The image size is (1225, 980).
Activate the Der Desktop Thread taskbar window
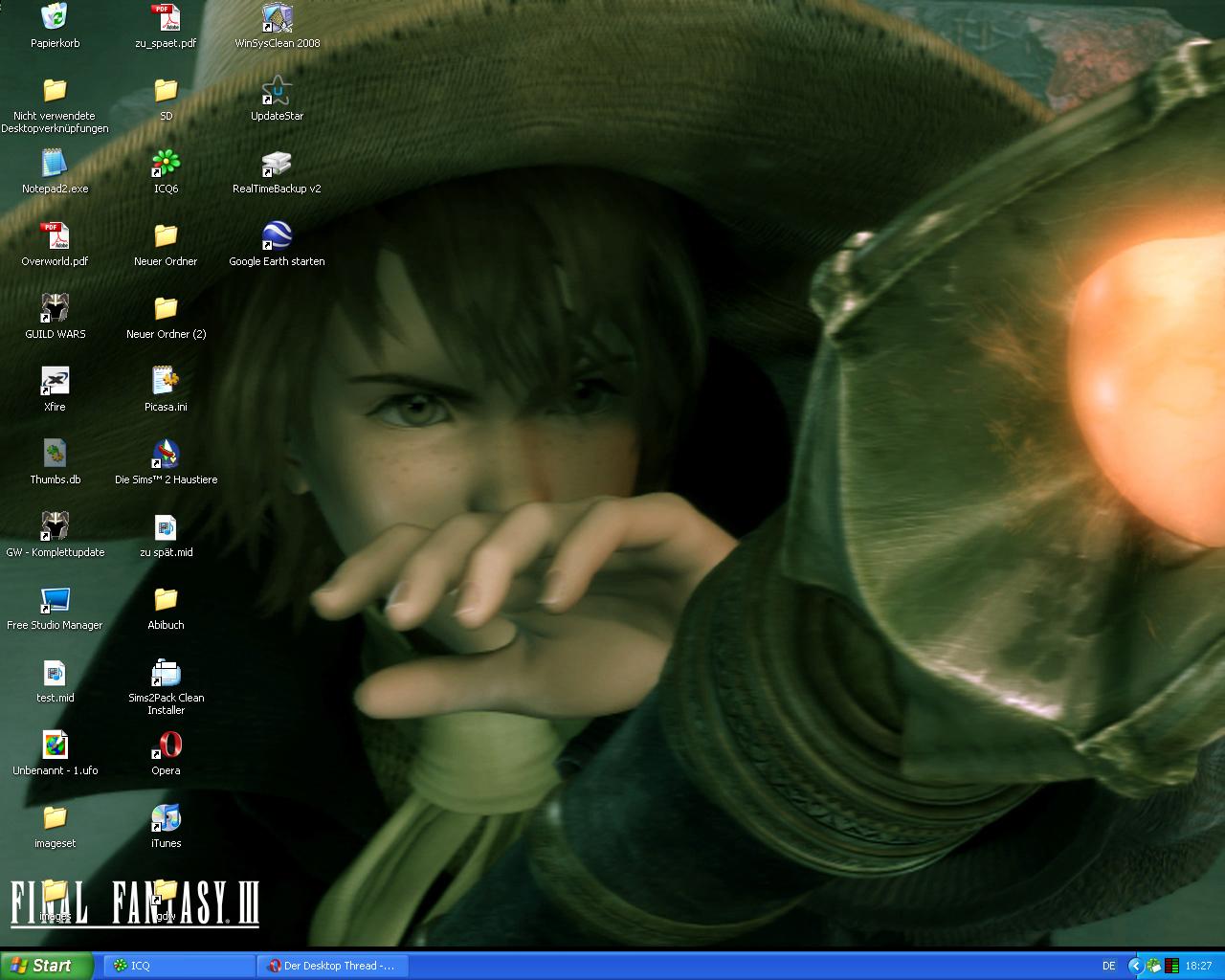(x=333, y=966)
